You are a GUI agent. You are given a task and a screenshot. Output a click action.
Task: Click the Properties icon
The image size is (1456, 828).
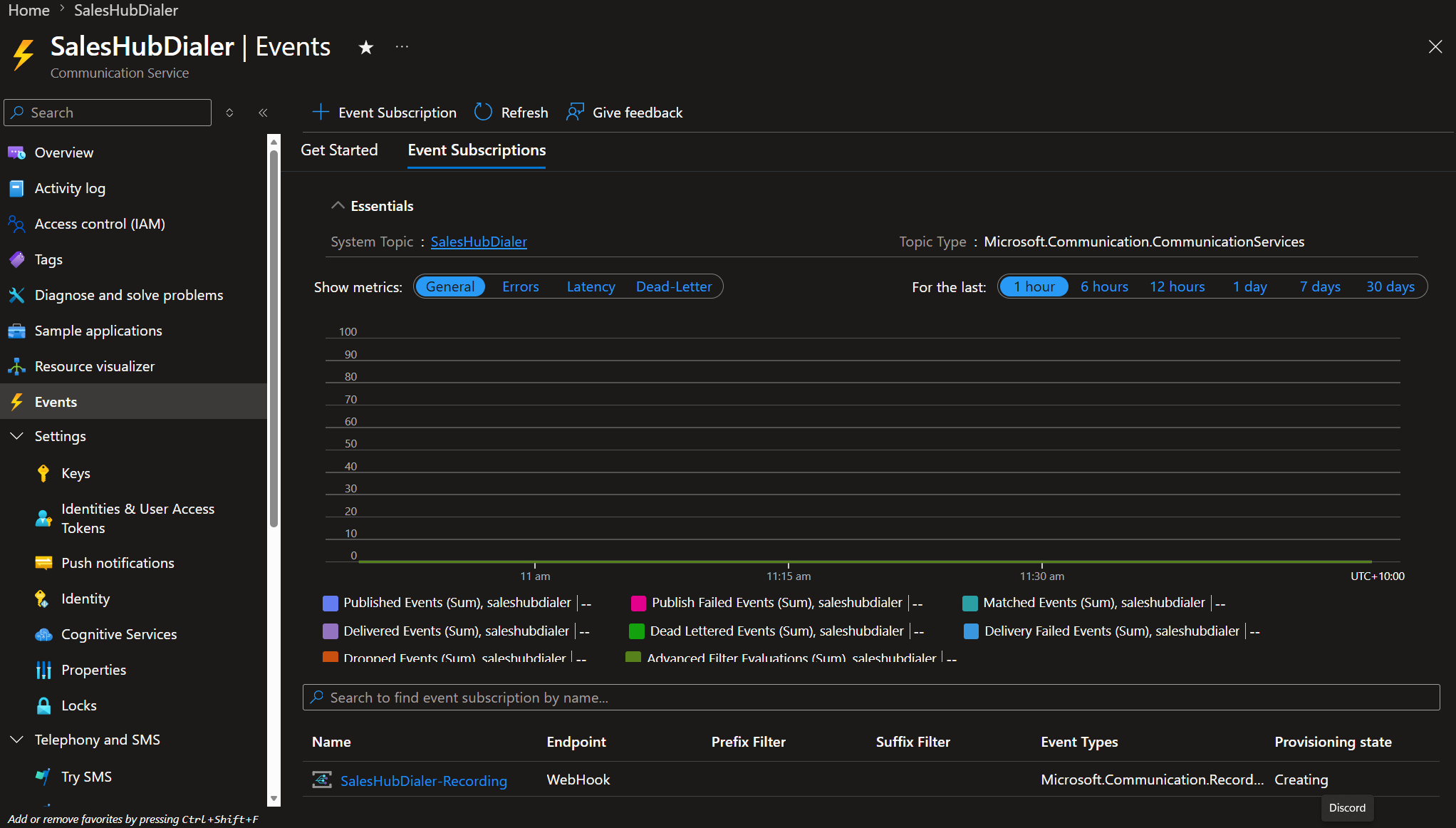click(43, 670)
